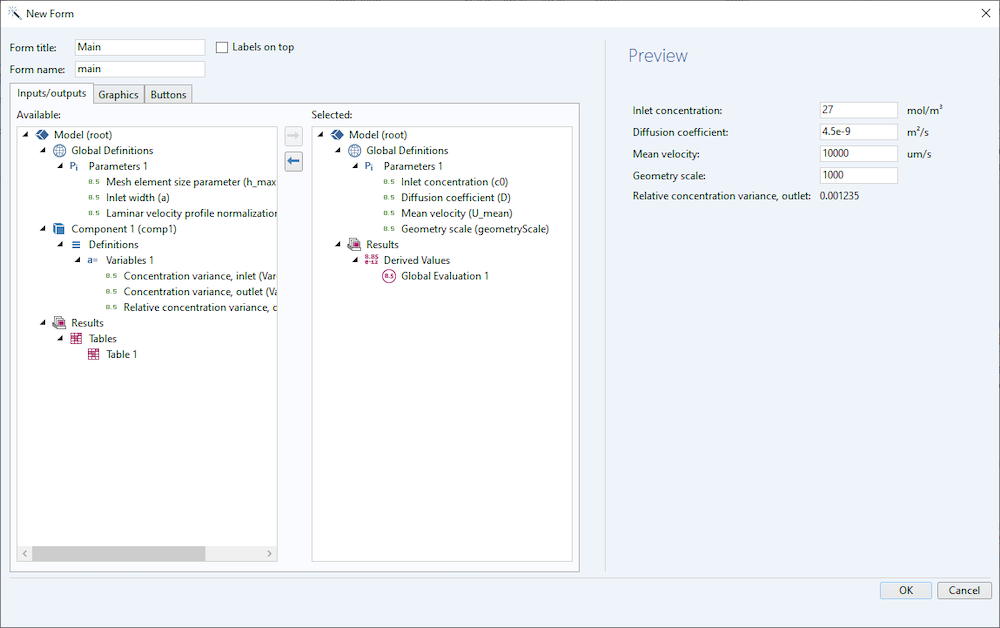The height and width of the screenshot is (628, 1000).
Task: Click the scroll-right arrow of Available list
Action: coord(269,553)
